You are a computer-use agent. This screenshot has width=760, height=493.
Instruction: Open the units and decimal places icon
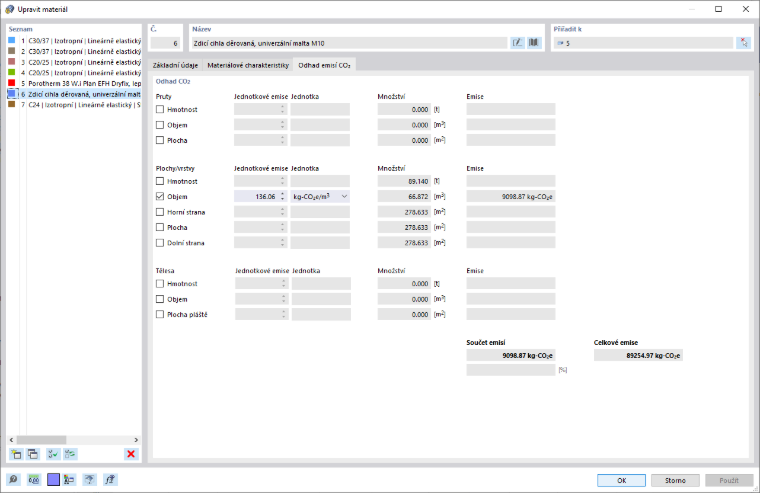[33, 479]
